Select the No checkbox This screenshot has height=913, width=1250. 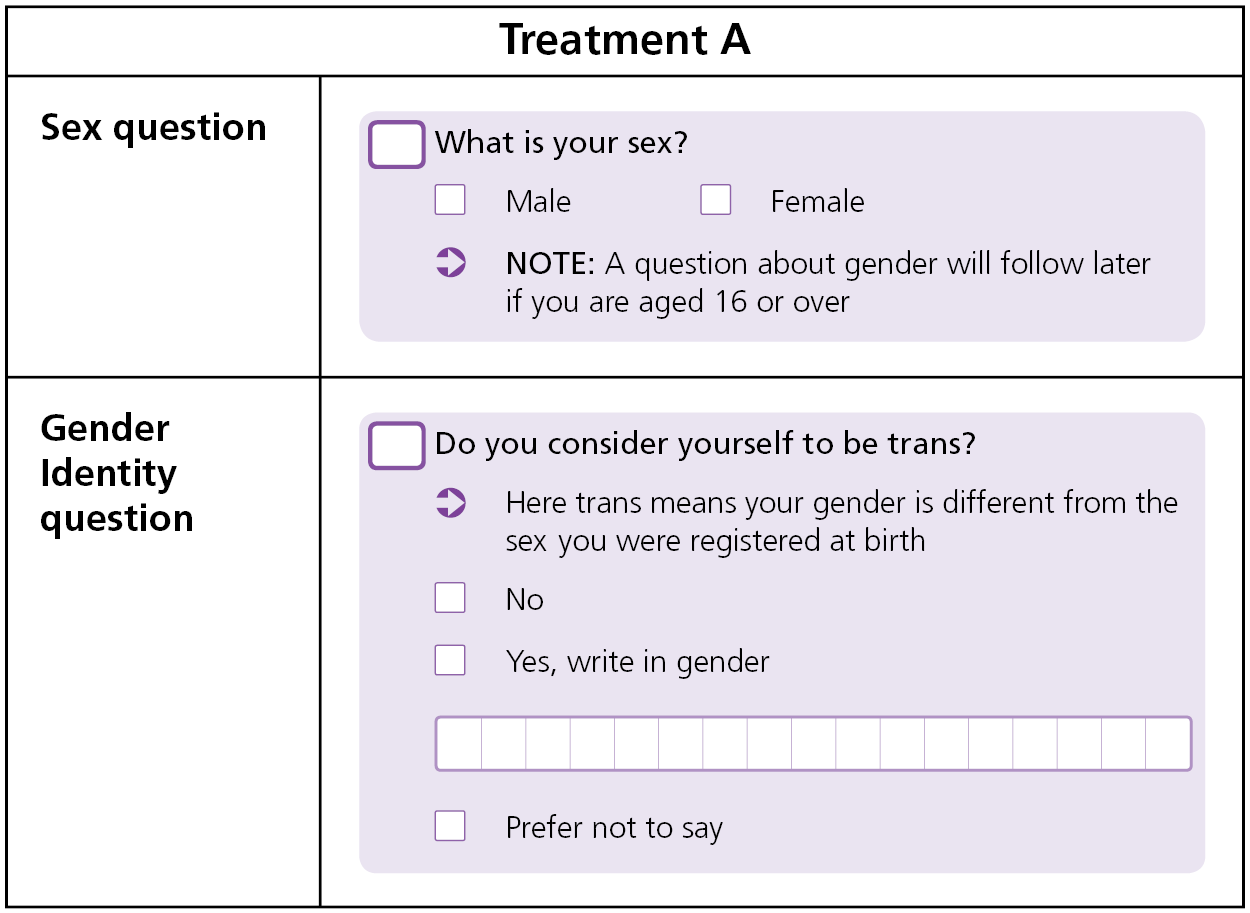pos(450,598)
